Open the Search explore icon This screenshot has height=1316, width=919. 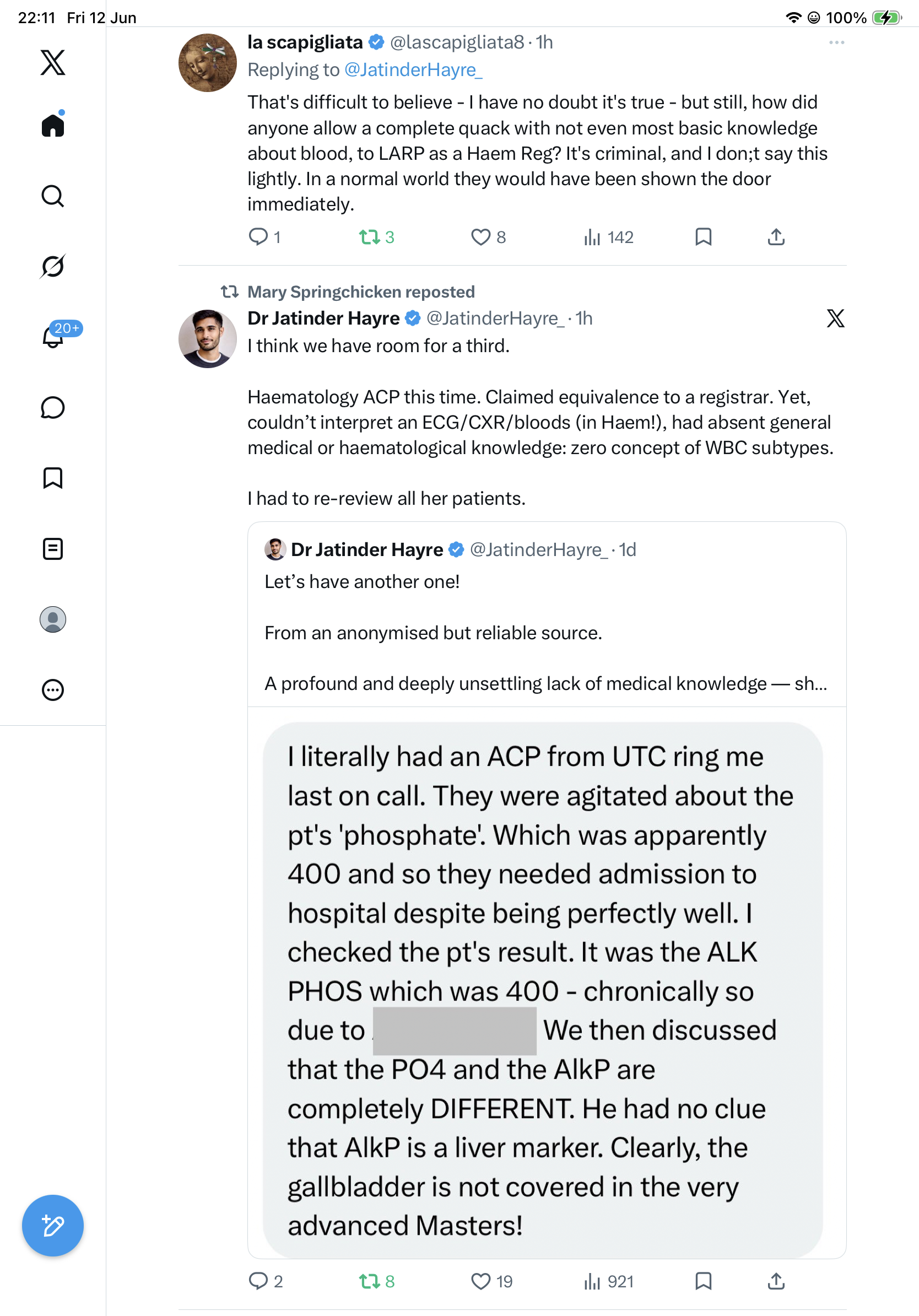click(53, 196)
